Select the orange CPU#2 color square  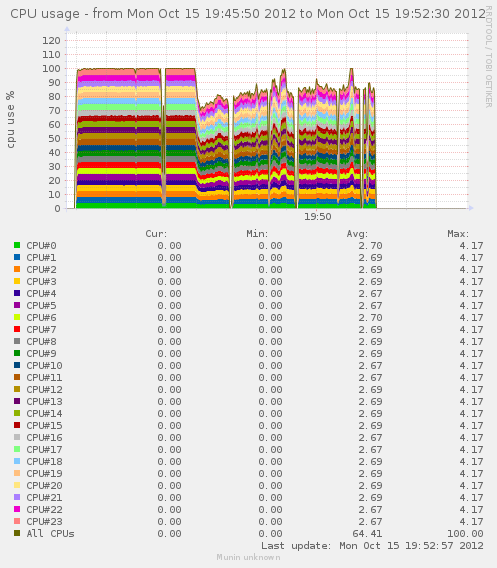(x=17, y=269)
